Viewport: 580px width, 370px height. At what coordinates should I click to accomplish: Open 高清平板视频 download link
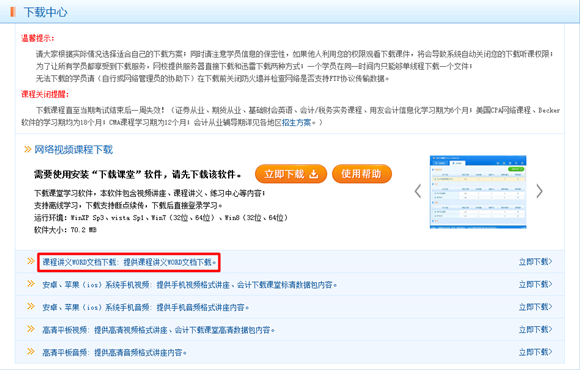(x=158, y=330)
